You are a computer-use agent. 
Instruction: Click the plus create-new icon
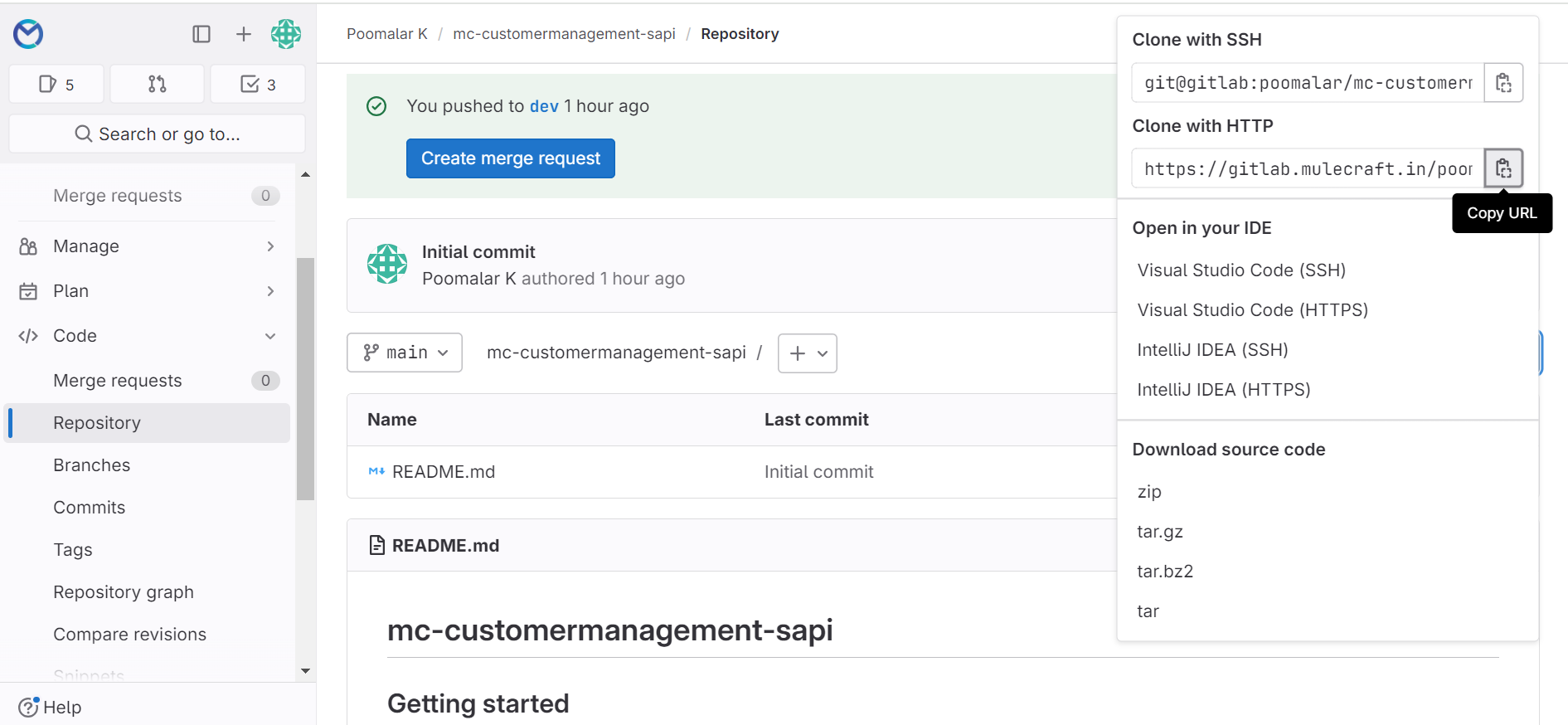pyautogui.click(x=243, y=34)
